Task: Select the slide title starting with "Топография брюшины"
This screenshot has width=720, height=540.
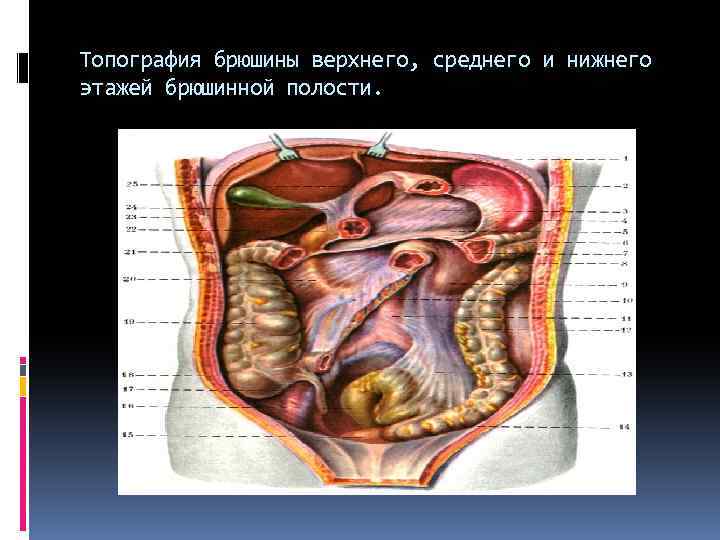Action: 366,74
